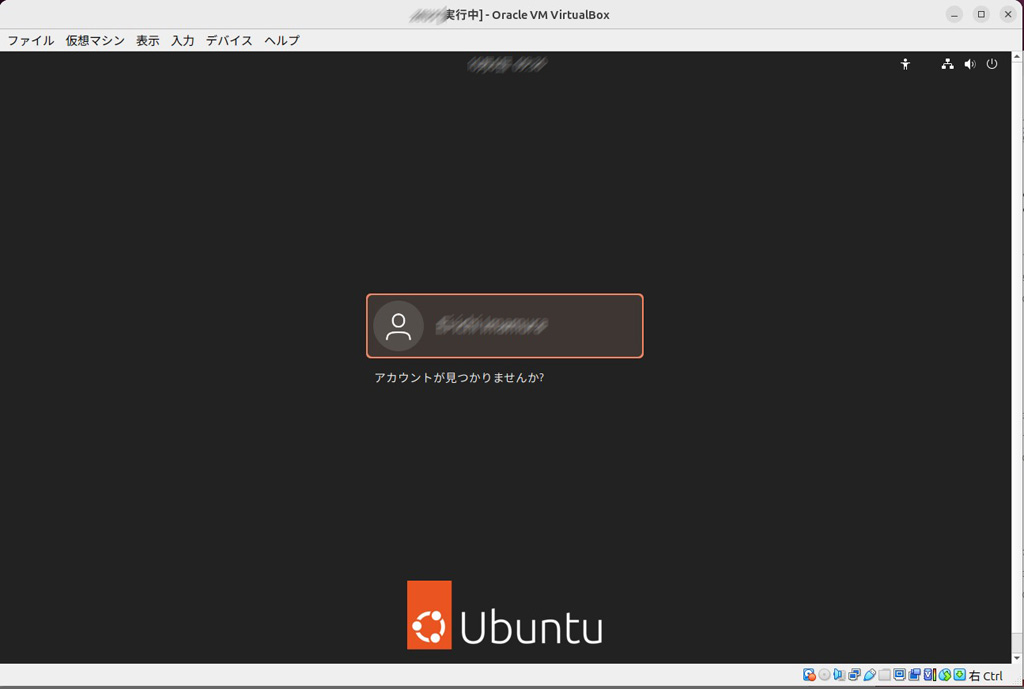This screenshot has height=689, width=1024.
Task: Open the USB devices indicator icon
Action: coord(869,675)
